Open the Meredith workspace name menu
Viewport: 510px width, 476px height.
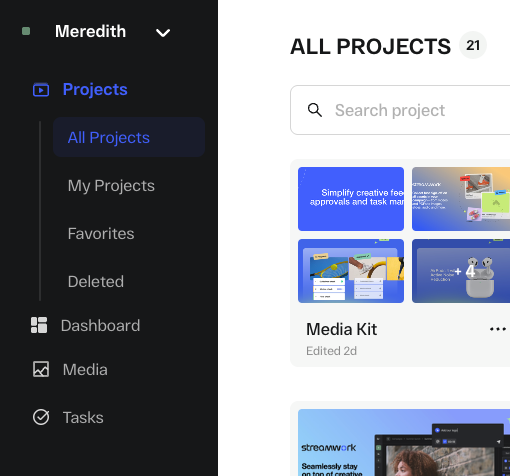(90, 31)
